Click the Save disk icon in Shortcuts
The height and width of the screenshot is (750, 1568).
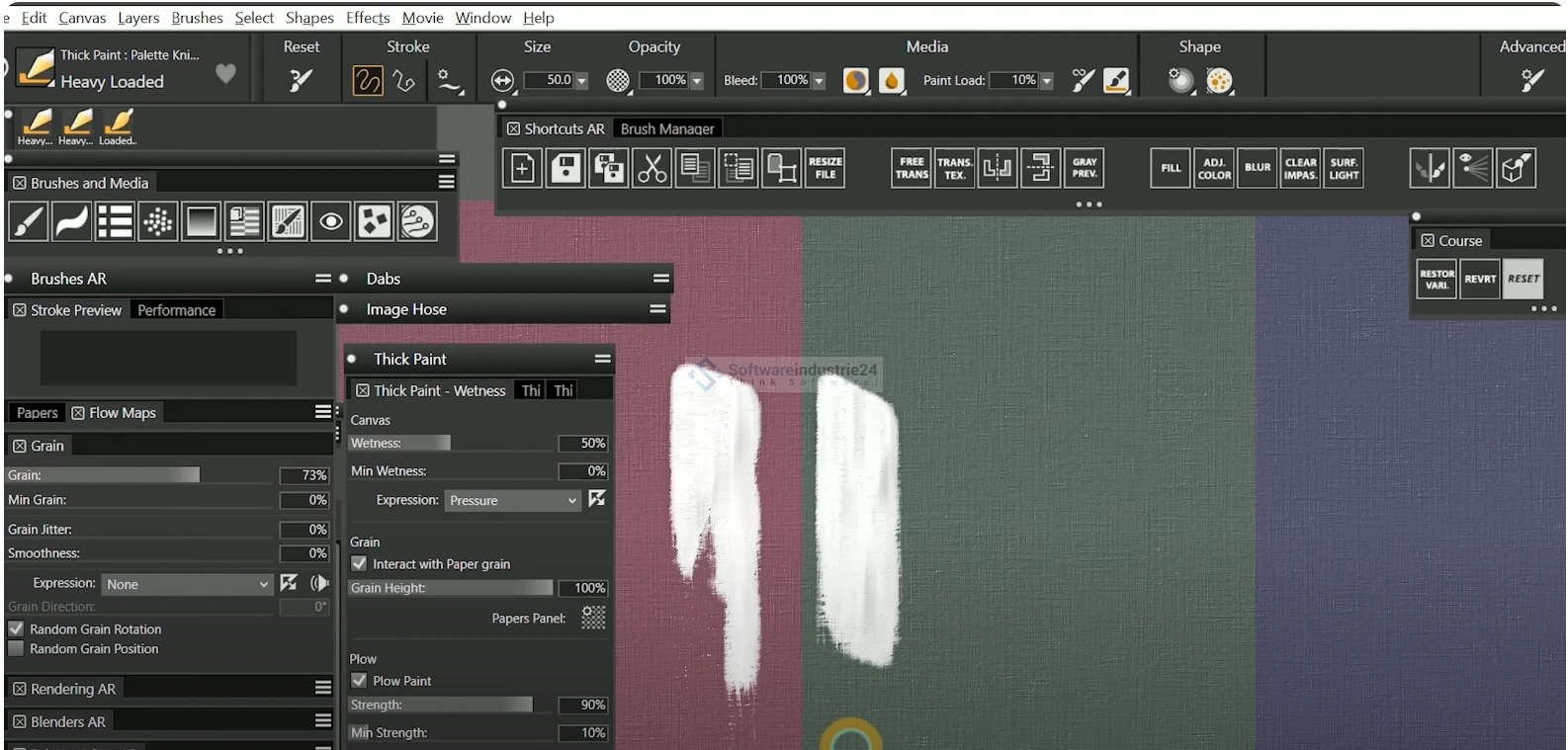coord(566,169)
